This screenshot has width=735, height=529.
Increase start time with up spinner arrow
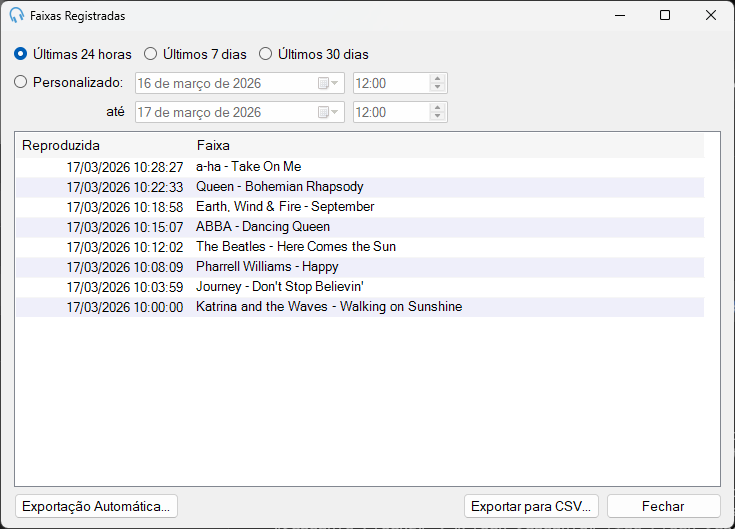tap(437, 79)
